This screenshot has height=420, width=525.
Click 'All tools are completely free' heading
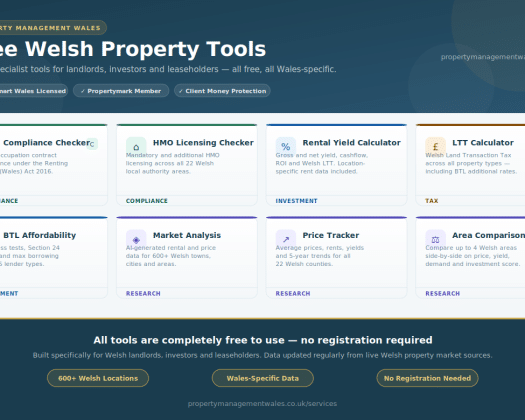pyautogui.click(x=263, y=340)
